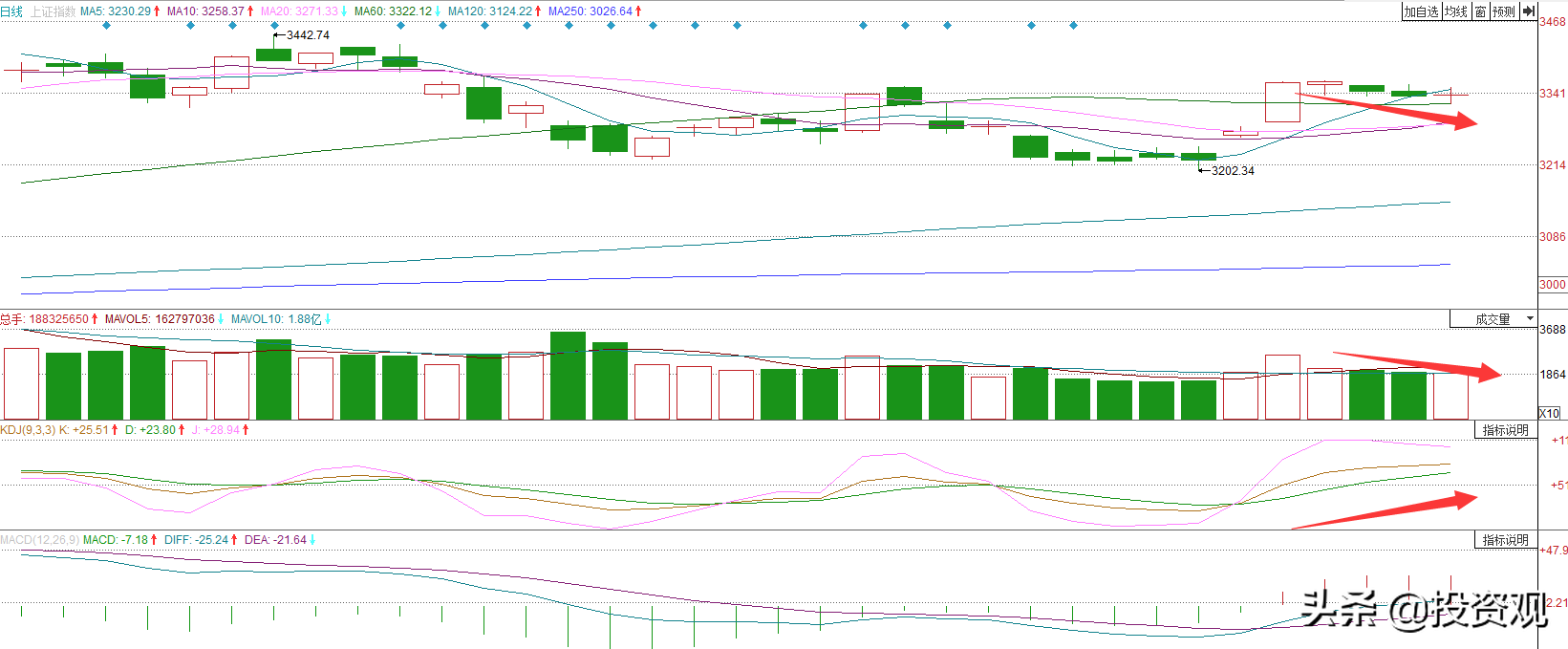Select the 日线 daily period label
The height and width of the screenshot is (649, 1568).
tap(11, 11)
